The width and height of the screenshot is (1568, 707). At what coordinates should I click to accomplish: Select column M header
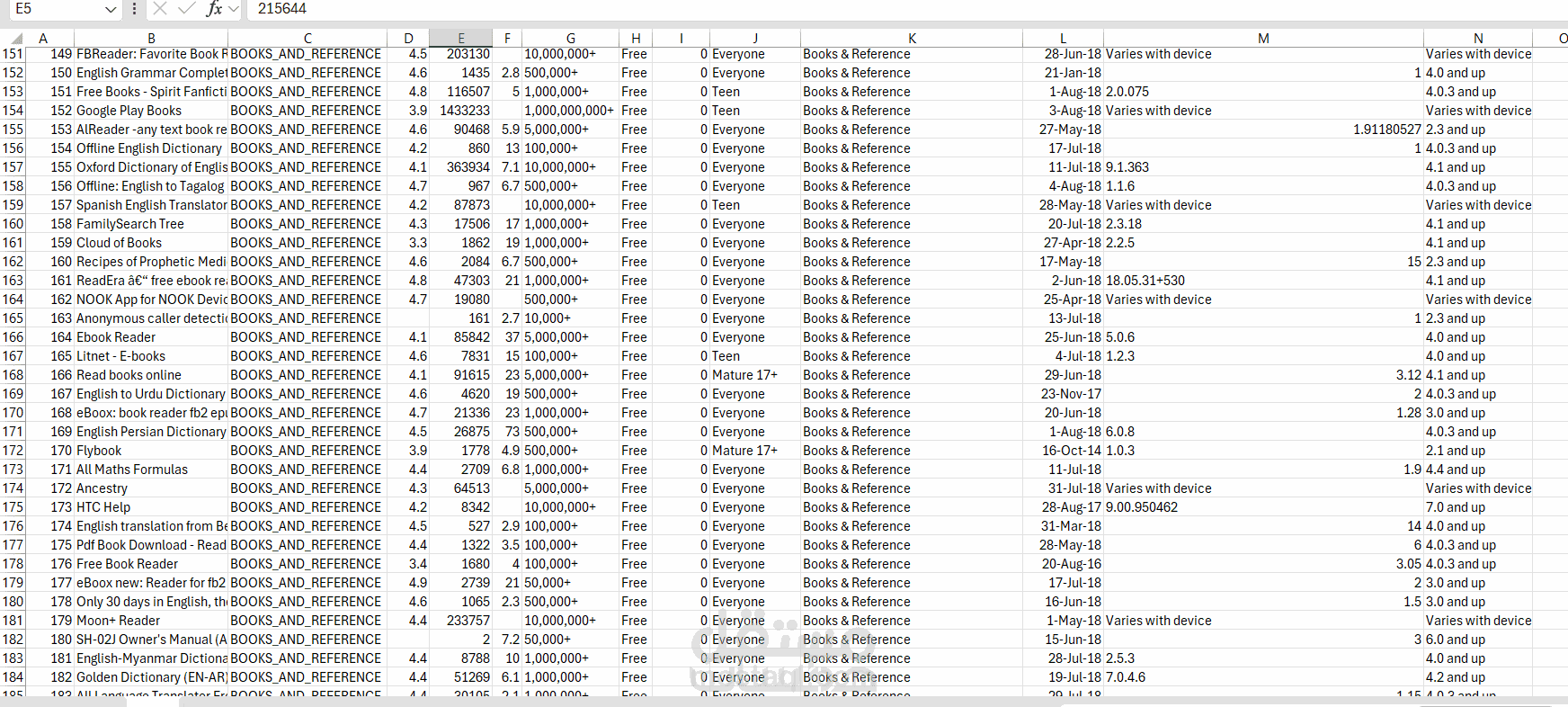(1263, 39)
